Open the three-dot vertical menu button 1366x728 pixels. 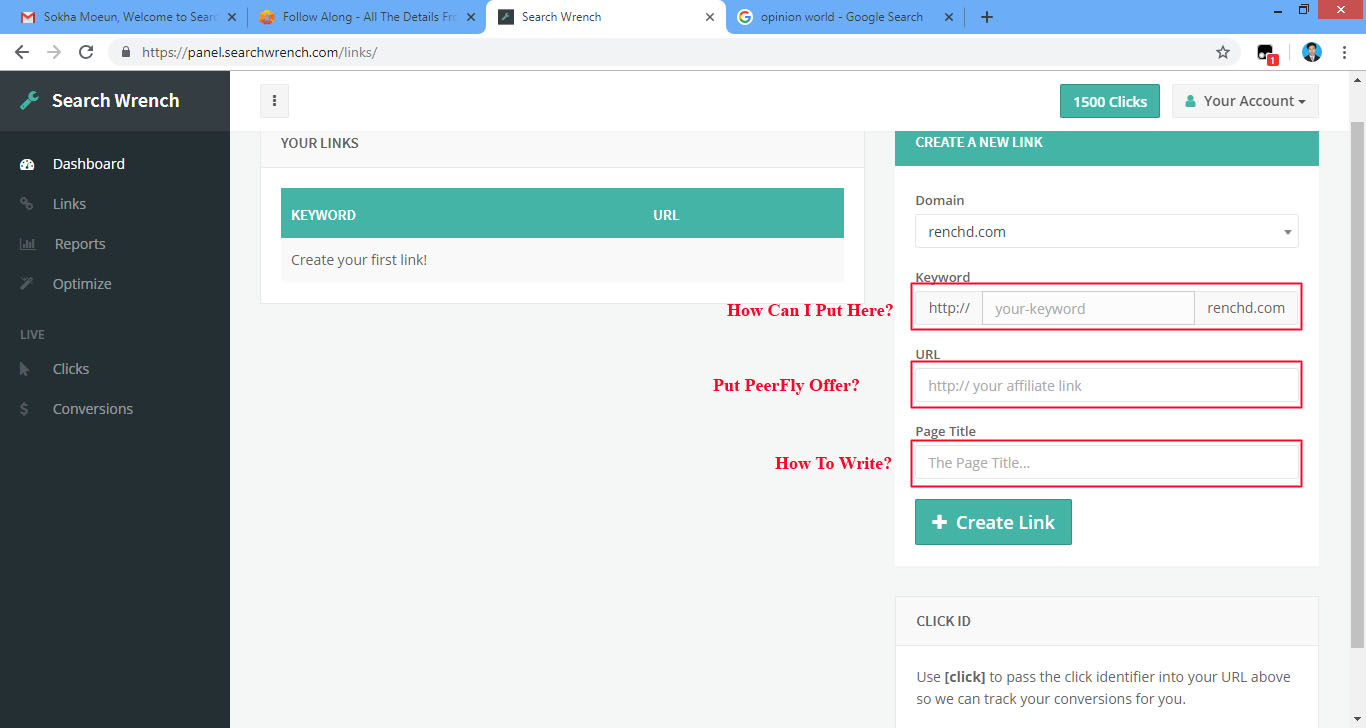click(274, 101)
